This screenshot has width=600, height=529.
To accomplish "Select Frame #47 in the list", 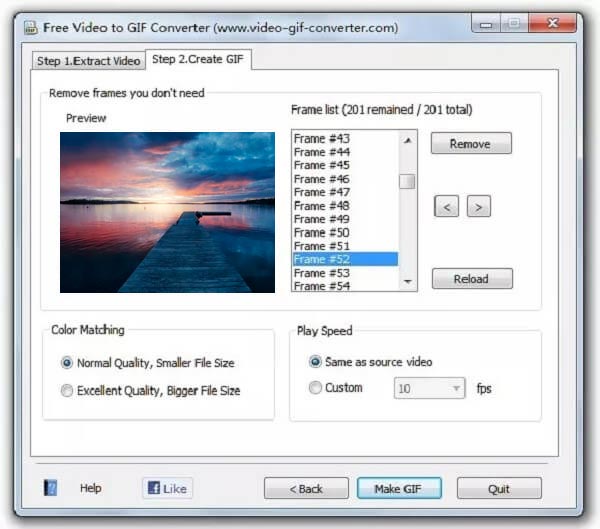I will 345,192.
